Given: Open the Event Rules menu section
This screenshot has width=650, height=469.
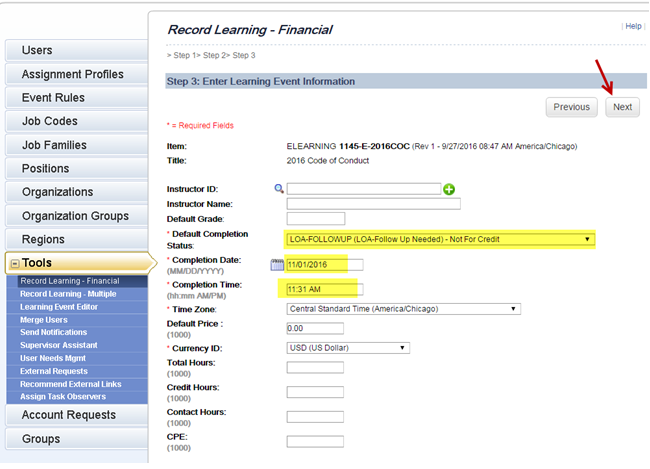Looking at the screenshot, I should pyautogui.click(x=77, y=98).
